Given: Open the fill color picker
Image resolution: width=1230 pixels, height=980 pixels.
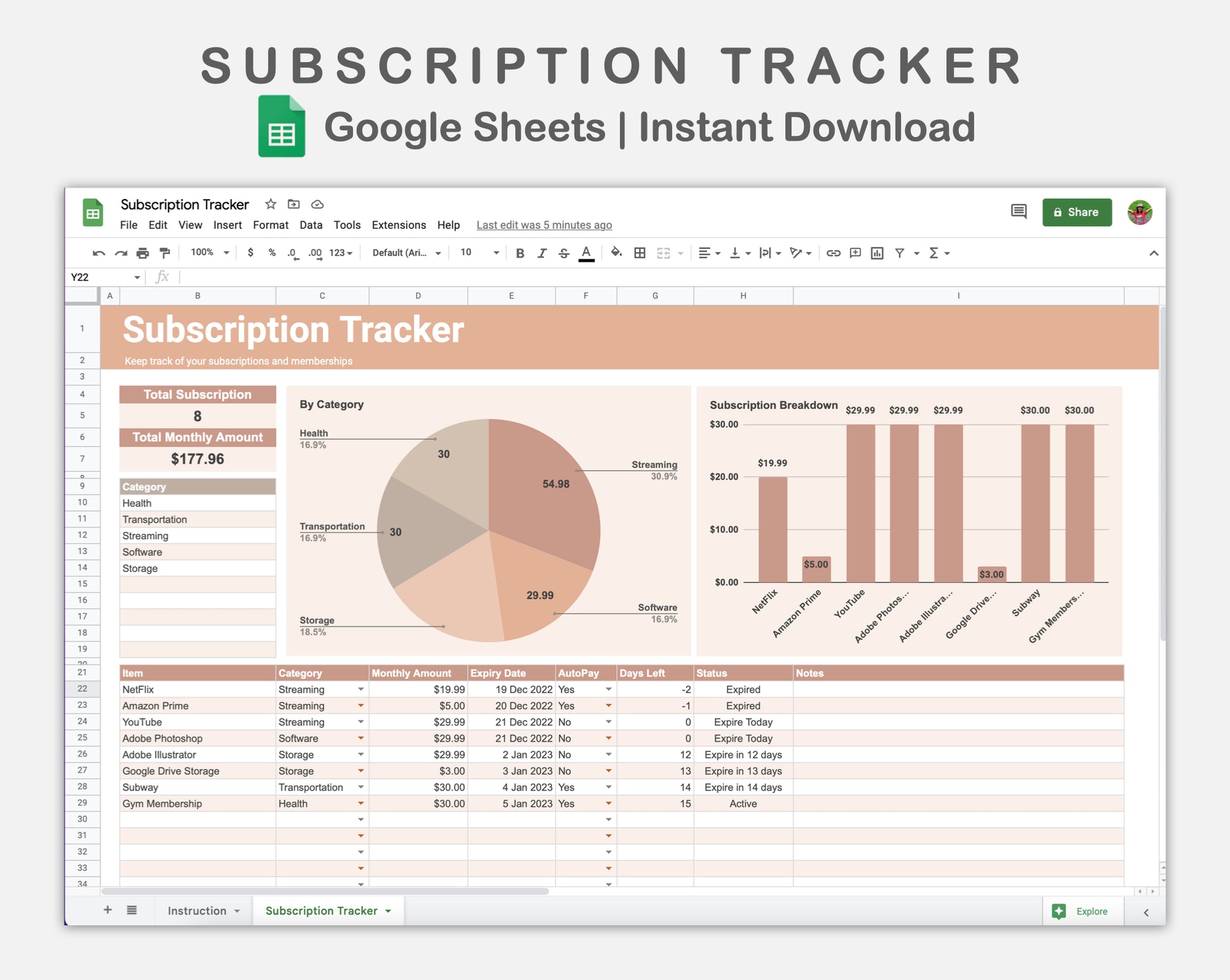Looking at the screenshot, I should [616, 253].
